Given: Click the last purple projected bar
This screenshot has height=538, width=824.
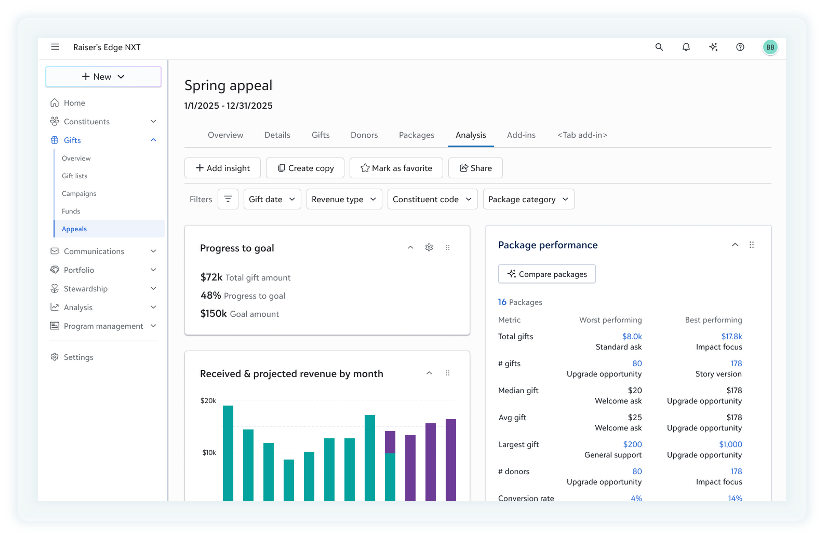Looking at the screenshot, I should point(451,460).
